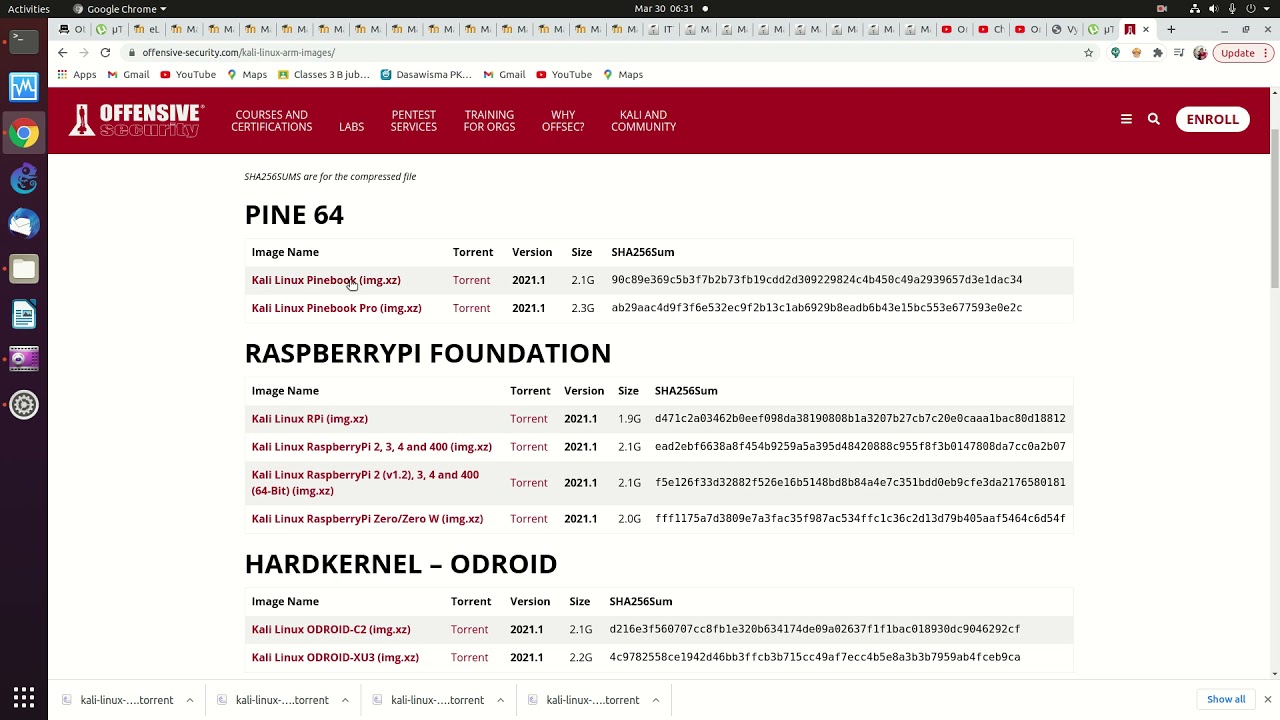1280x720 pixels.
Task: Open Kali Linux Pinebook (img.xz) link
Action: (326, 280)
